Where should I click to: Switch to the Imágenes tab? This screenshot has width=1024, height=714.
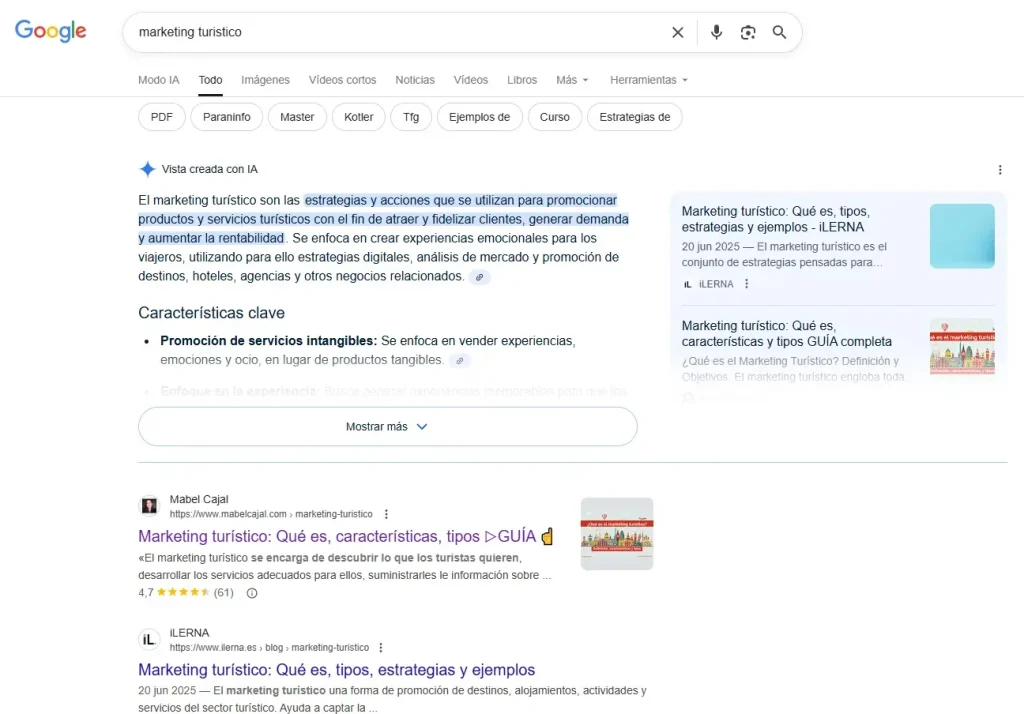pyautogui.click(x=265, y=80)
